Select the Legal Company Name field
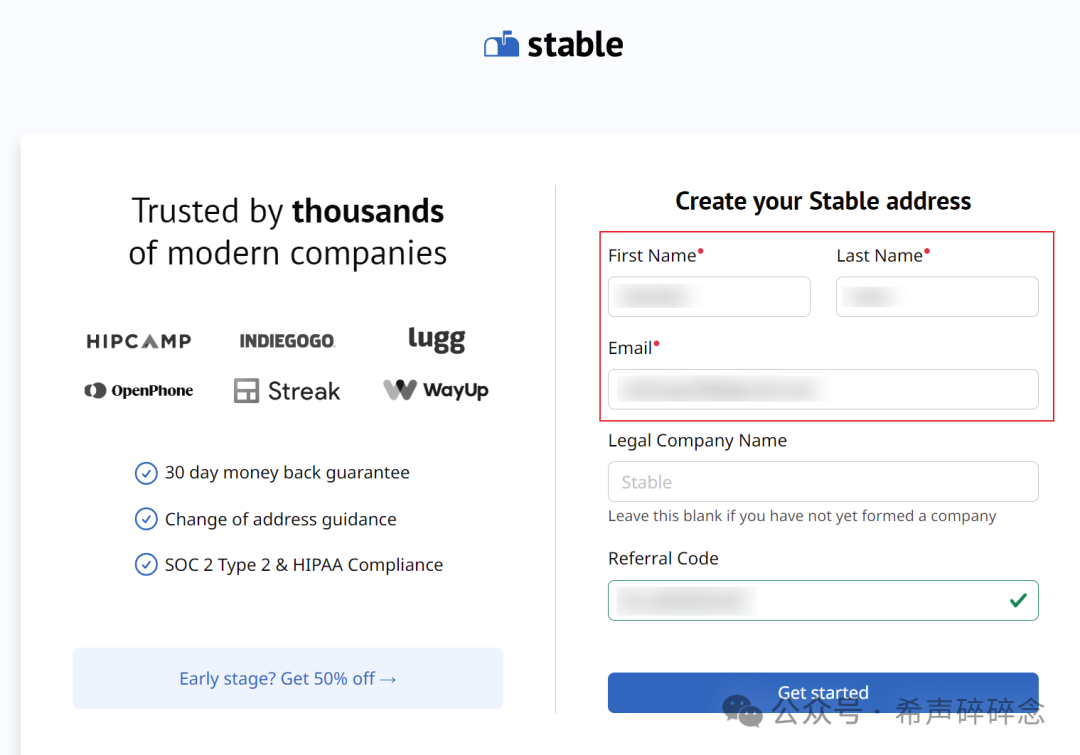Viewport: 1080px width, 755px height. coord(823,482)
